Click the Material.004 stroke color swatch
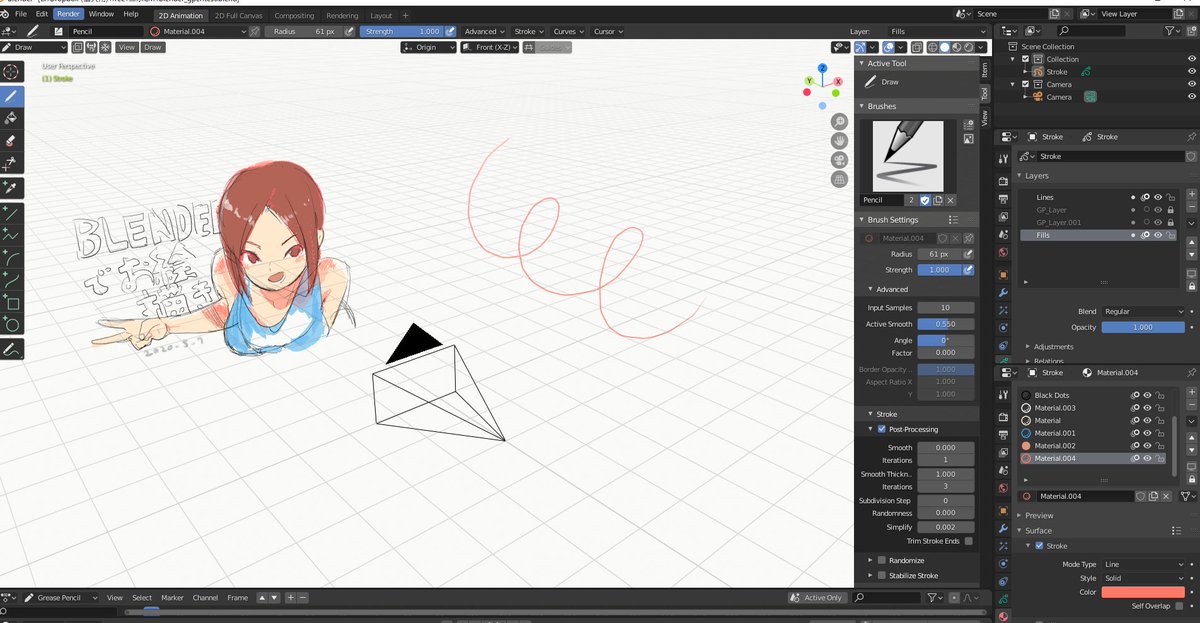The height and width of the screenshot is (623, 1200). click(x=1143, y=592)
